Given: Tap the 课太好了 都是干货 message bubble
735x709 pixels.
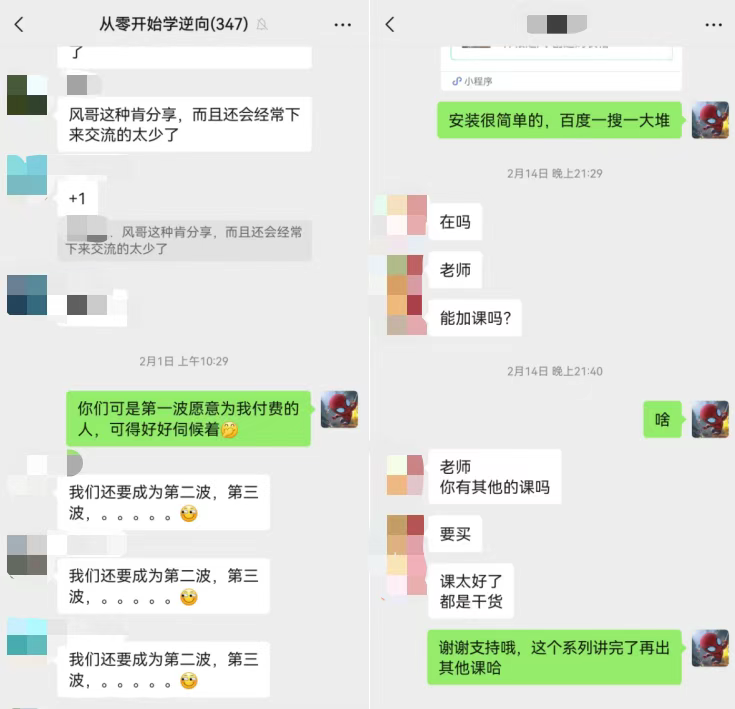Looking at the screenshot, I should coord(471,591).
